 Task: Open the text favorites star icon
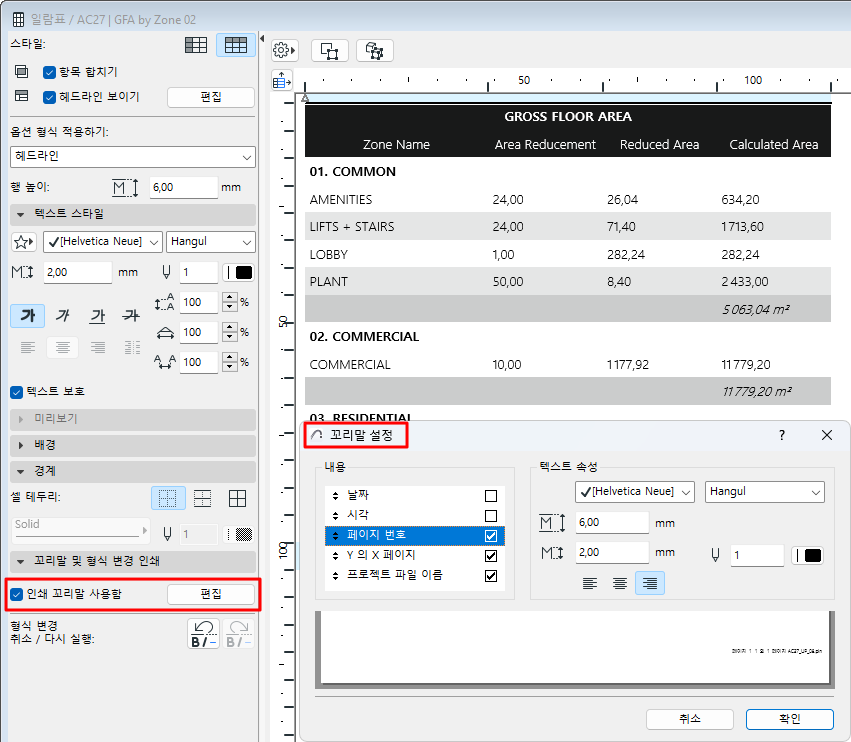tap(23, 242)
